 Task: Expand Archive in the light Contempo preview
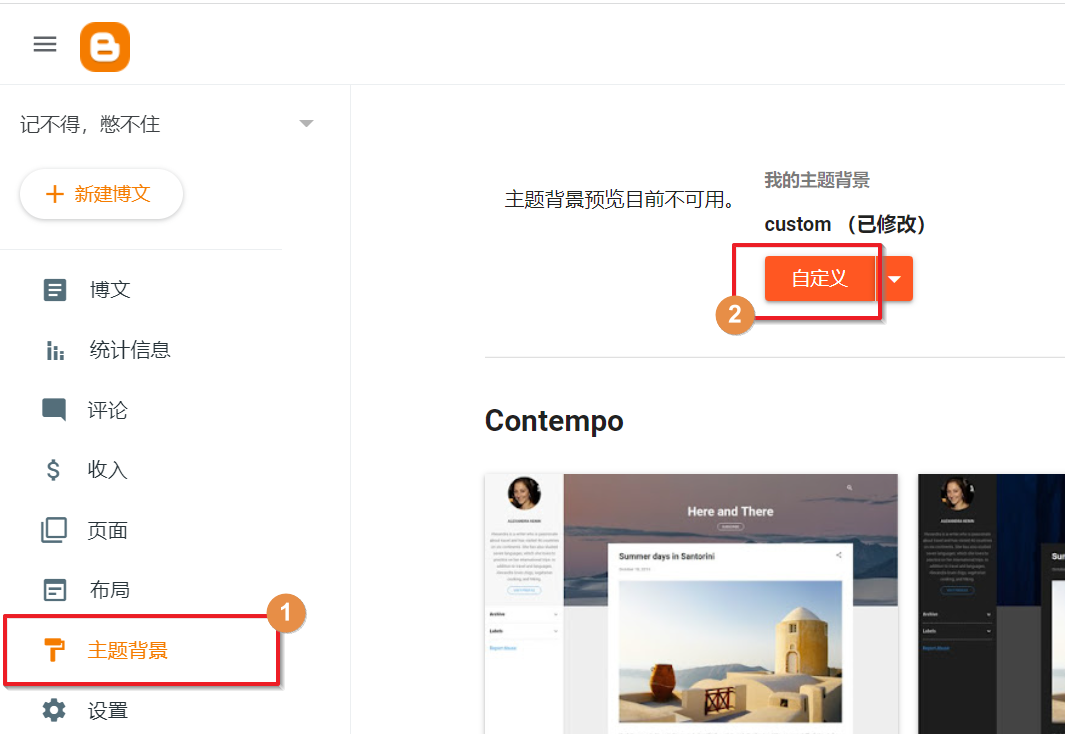point(555,614)
